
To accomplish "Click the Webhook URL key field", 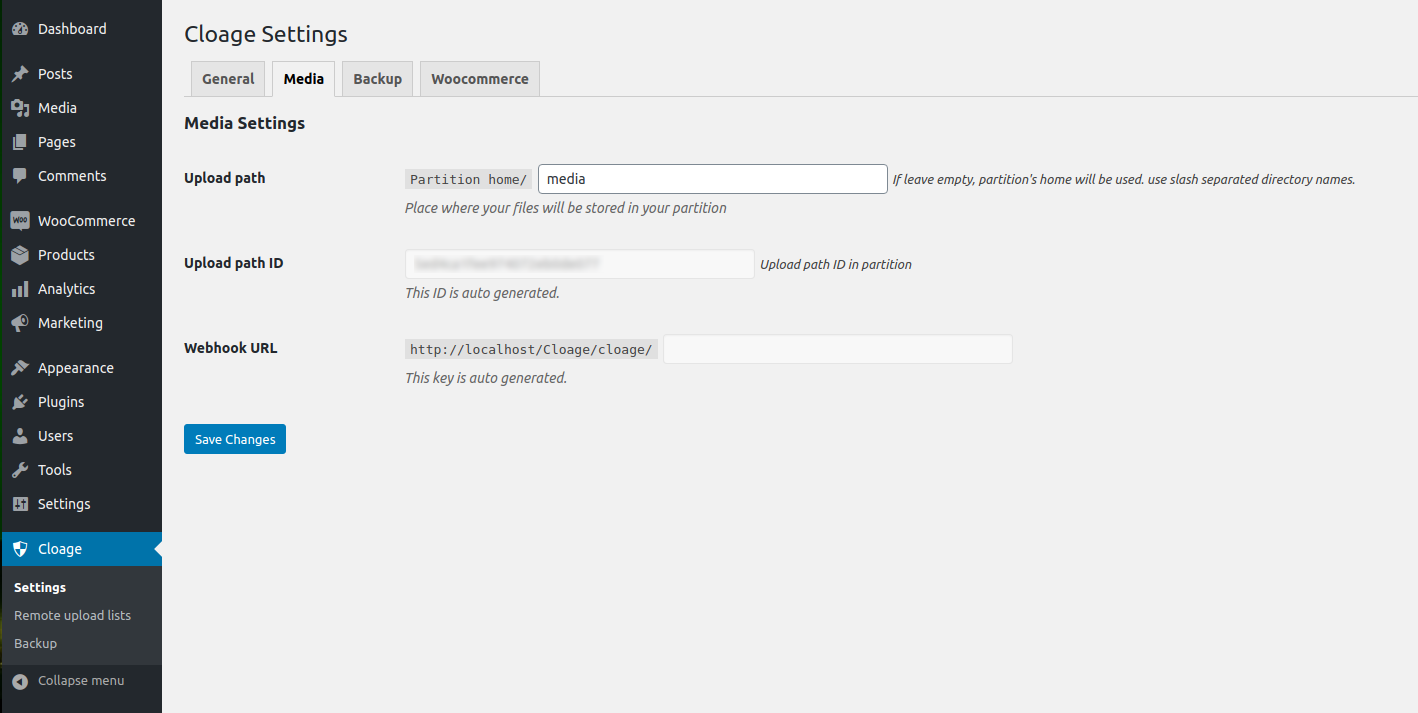I will coord(838,349).
